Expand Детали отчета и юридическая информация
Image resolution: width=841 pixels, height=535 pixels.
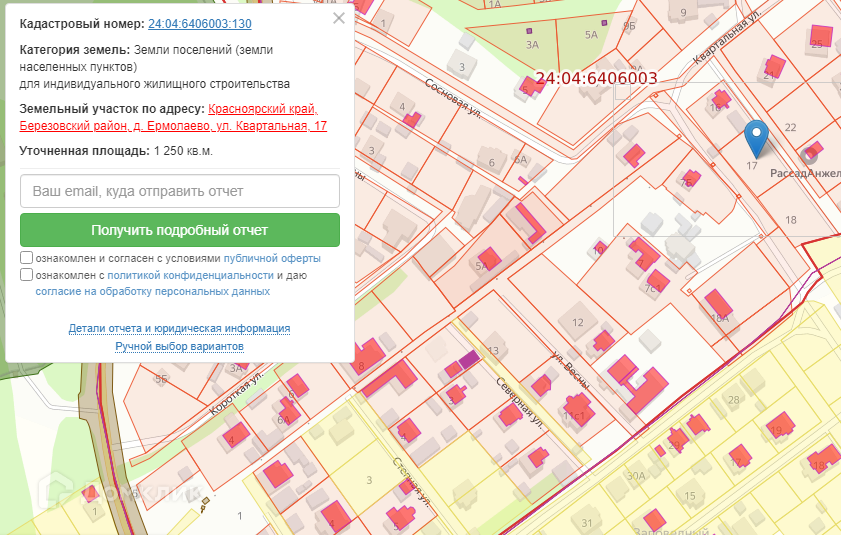[179, 328]
